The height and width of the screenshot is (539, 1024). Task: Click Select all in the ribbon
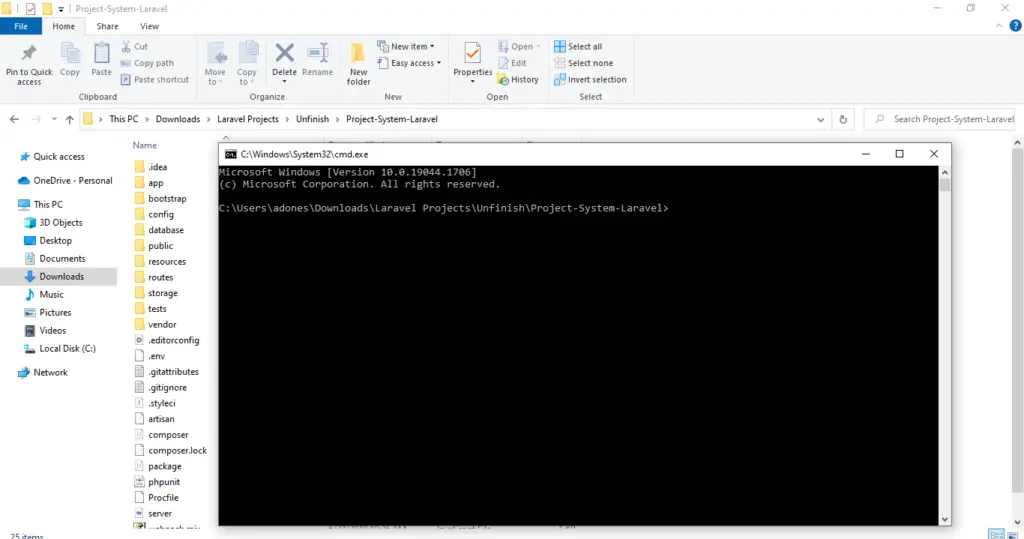tap(584, 47)
